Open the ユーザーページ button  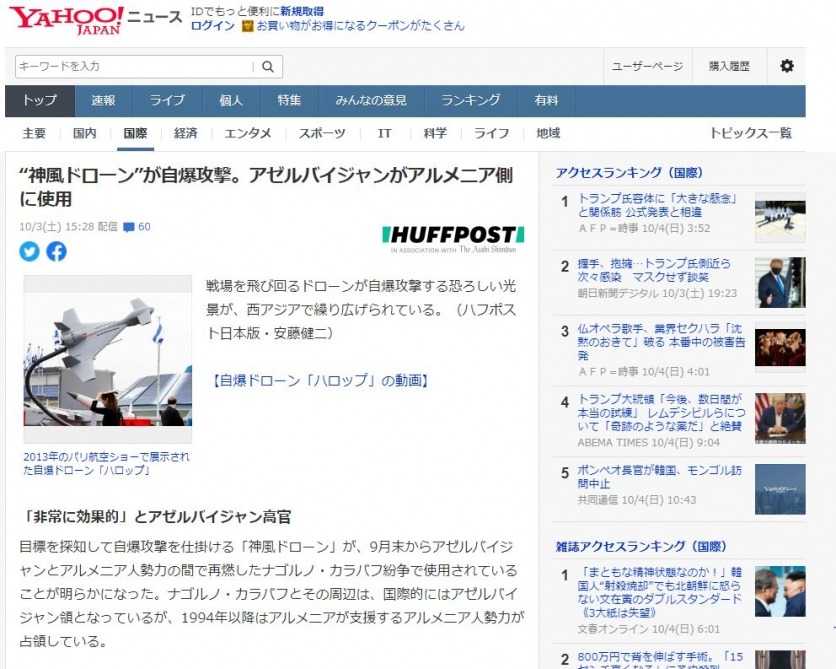coord(647,67)
